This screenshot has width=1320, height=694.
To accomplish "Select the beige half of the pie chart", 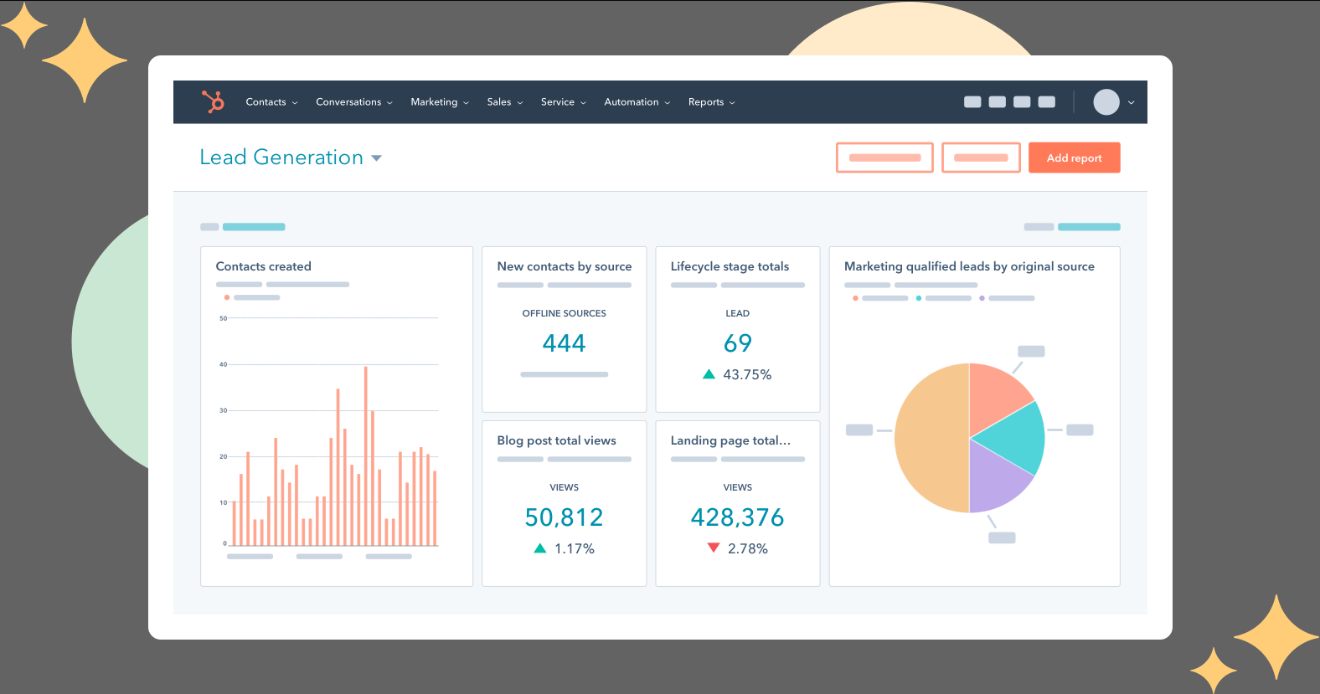I will pyautogui.click(x=930, y=438).
